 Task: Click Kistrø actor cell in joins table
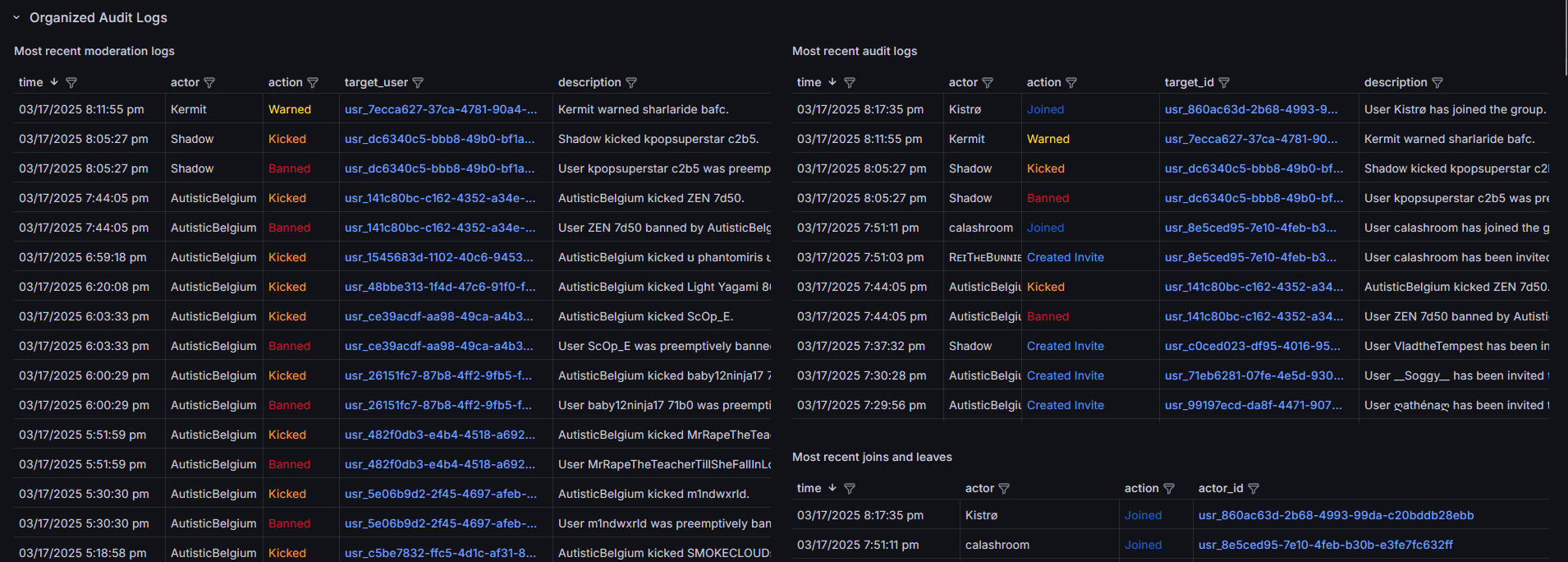(x=981, y=515)
